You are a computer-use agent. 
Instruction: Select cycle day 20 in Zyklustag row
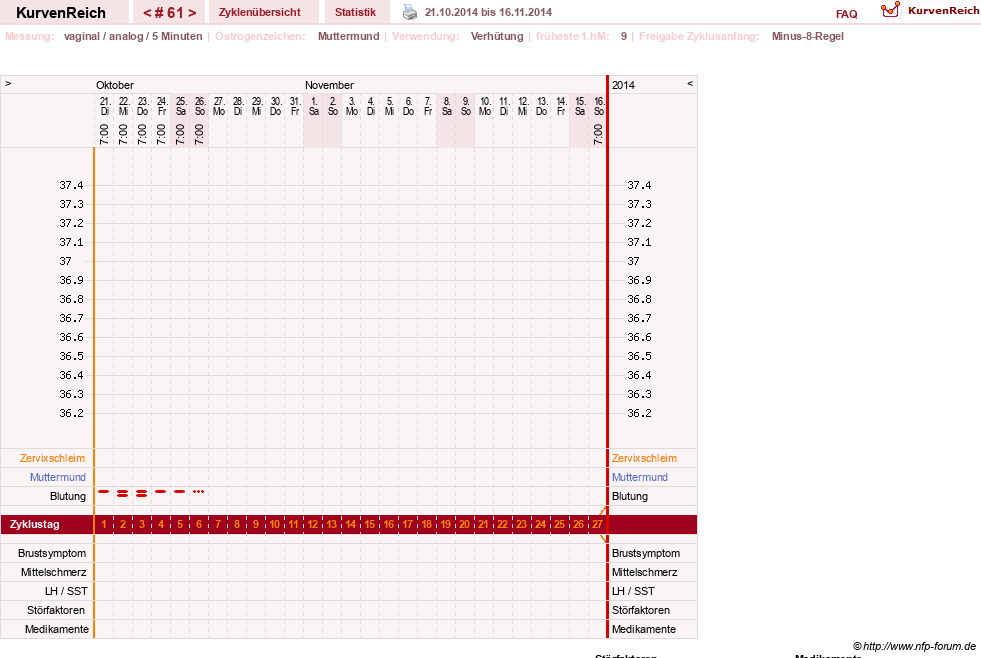point(464,524)
